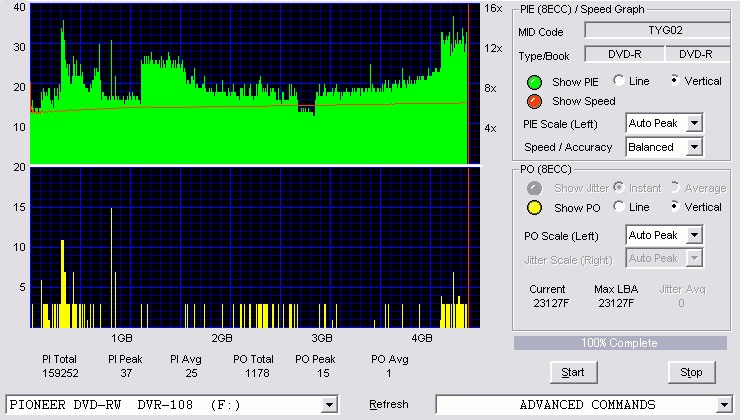742x420 pixels.
Task: Click the Max LBA value 23127F
Action: (616, 303)
